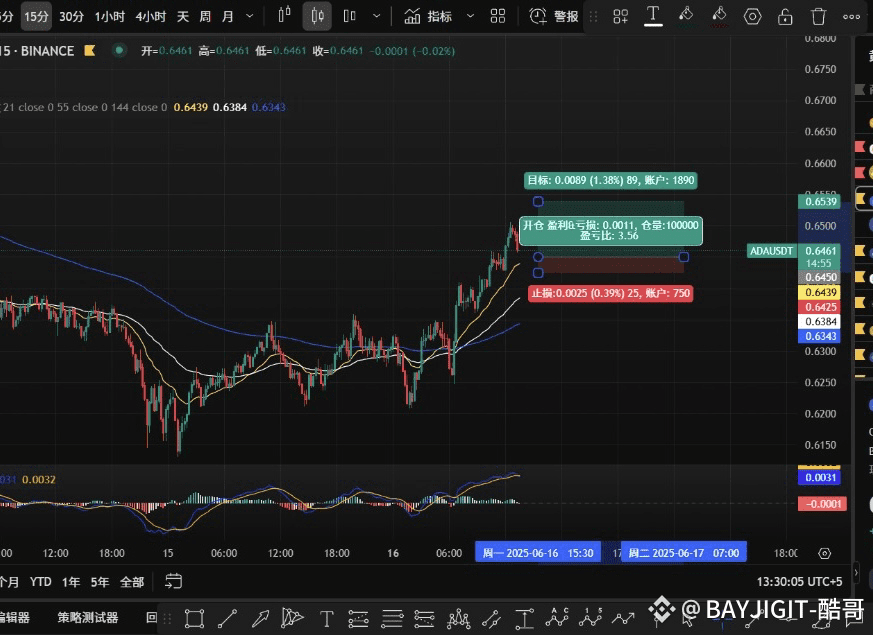The image size is (873, 635).
Task: Open the indicator templates grid icon
Action: pos(498,16)
